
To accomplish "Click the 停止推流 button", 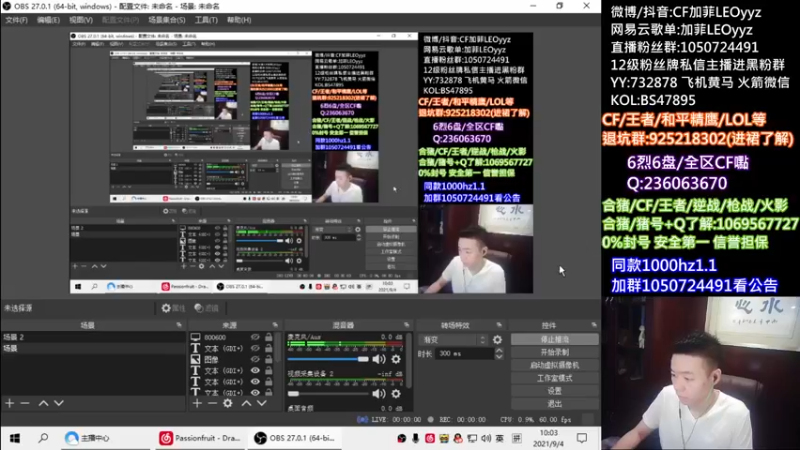I will coord(555,339).
